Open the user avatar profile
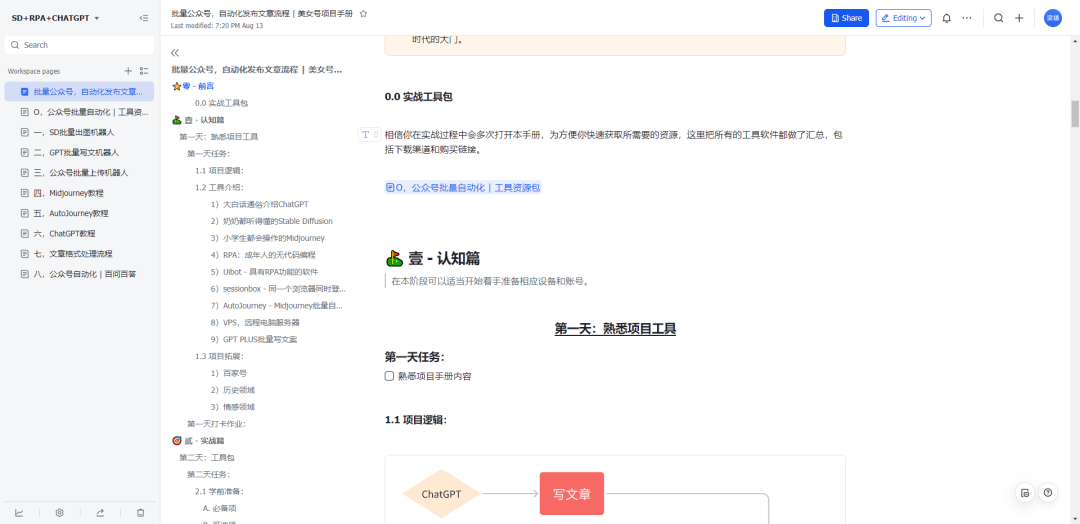The height and width of the screenshot is (524, 1080). click(1052, 19)
